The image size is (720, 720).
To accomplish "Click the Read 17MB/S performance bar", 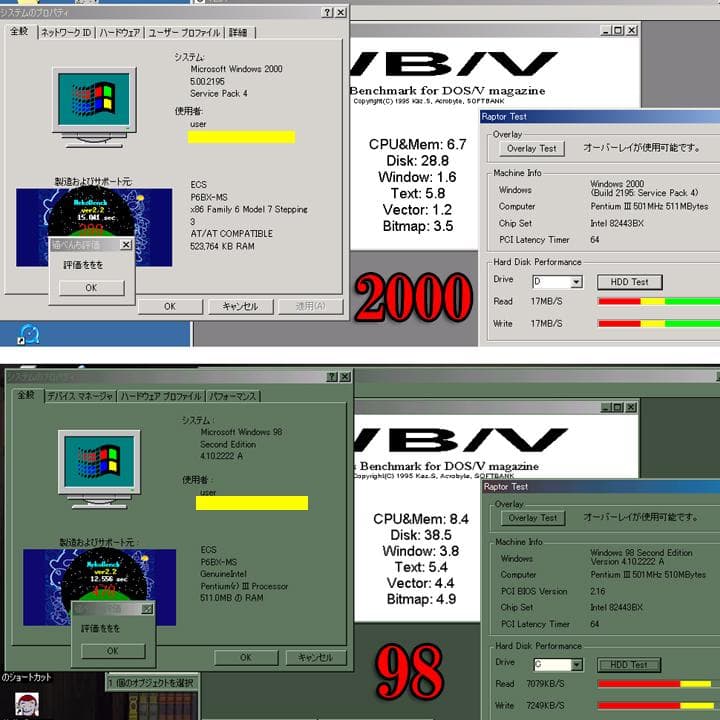I will click(x=658, y=302).
